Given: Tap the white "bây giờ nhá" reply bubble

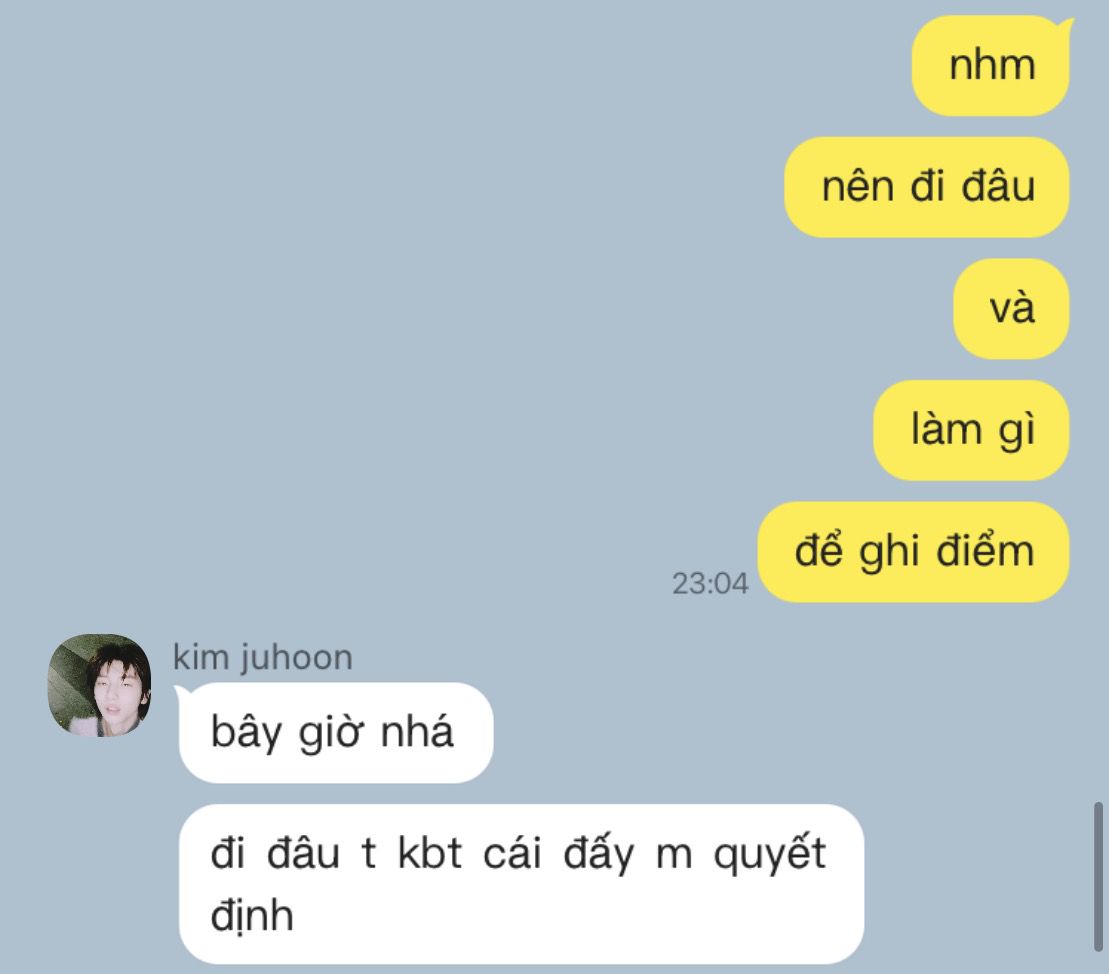Looking at the screenshot, I should (336, 733).
